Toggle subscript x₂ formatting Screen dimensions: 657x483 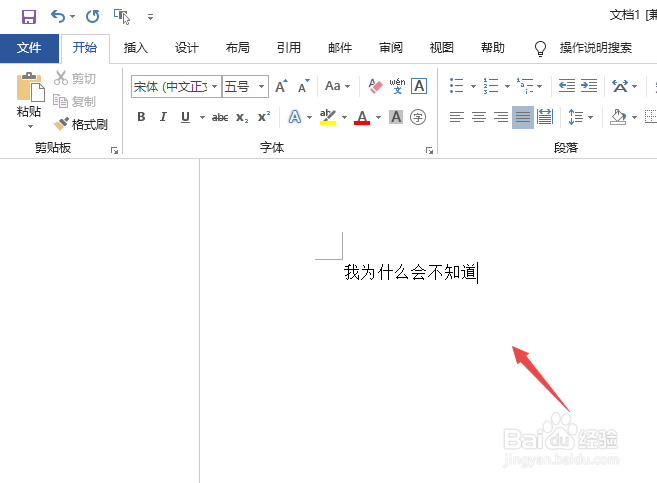pos(242,117)
